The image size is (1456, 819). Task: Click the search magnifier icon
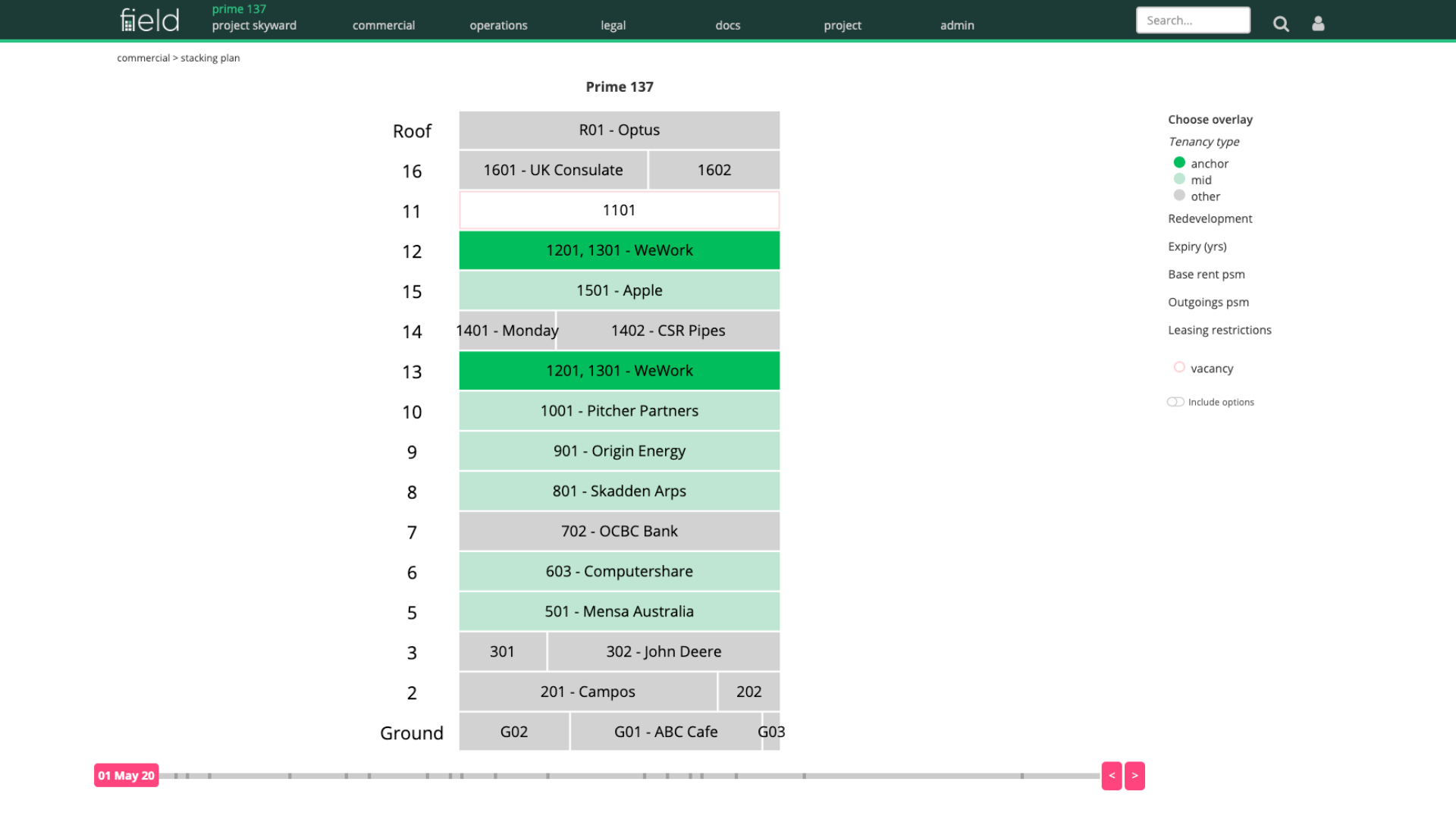tap(1281, 24)
